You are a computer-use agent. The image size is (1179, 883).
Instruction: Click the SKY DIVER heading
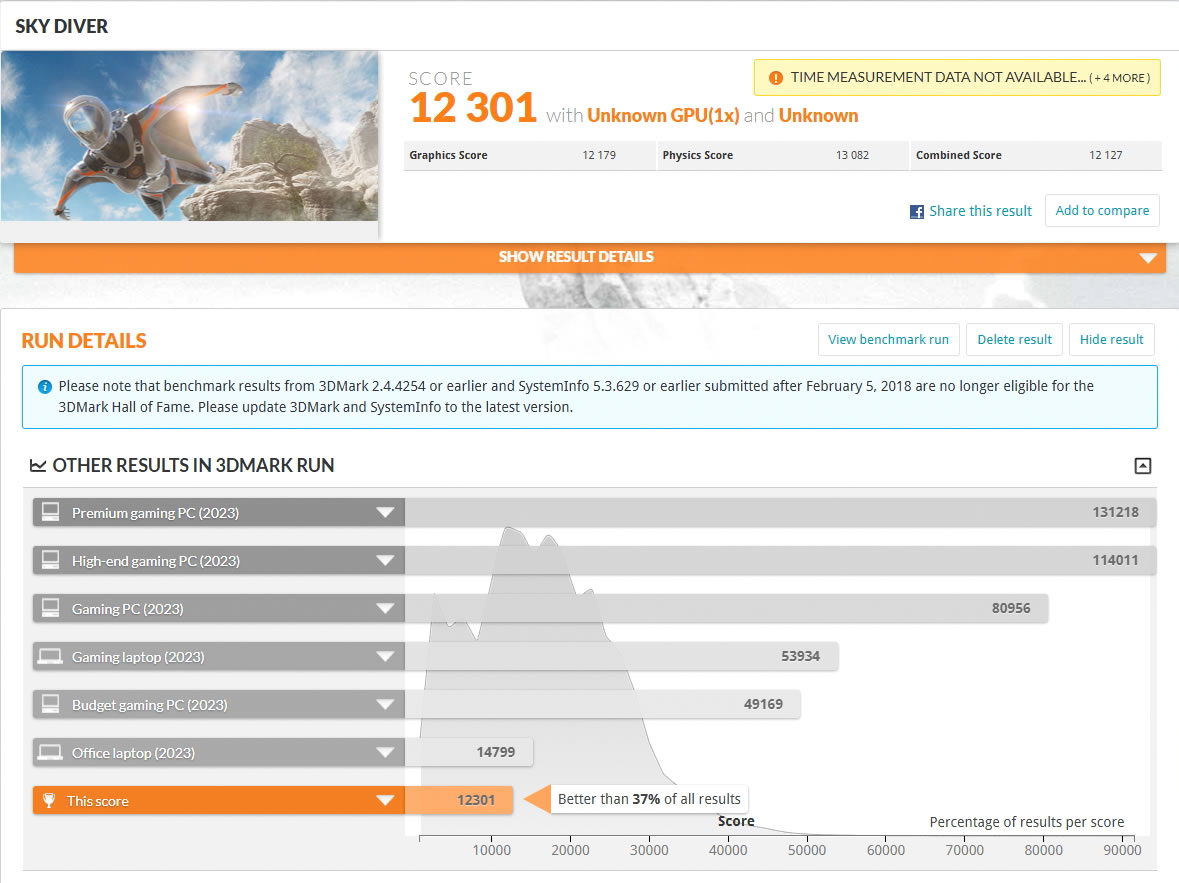62,26
